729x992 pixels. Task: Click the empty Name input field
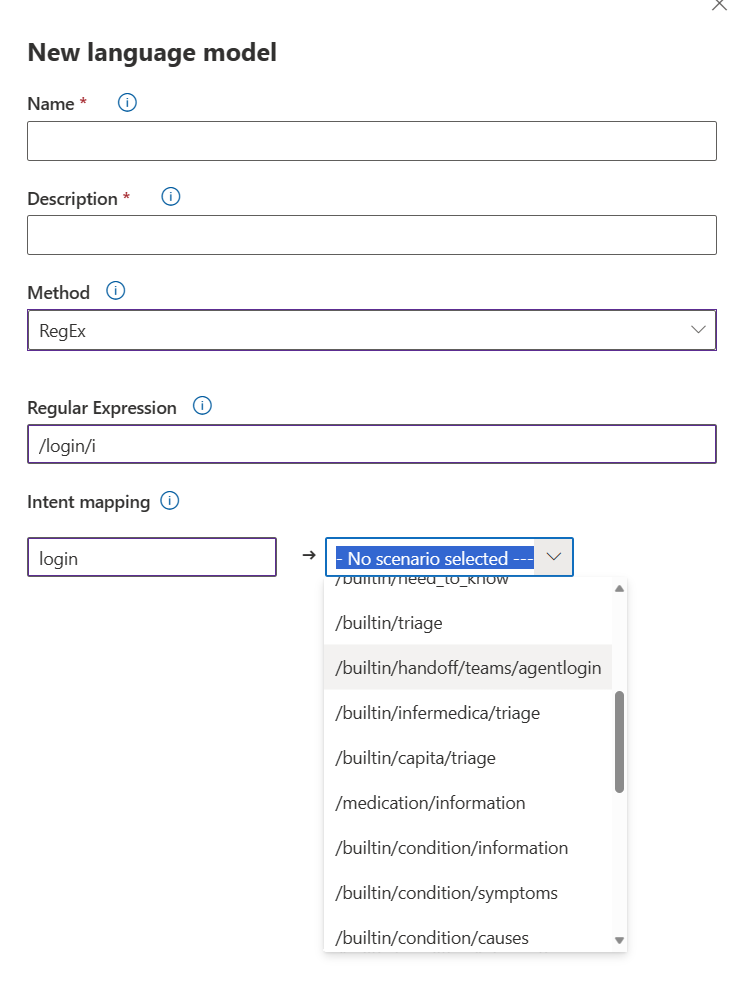click(371, 140)
